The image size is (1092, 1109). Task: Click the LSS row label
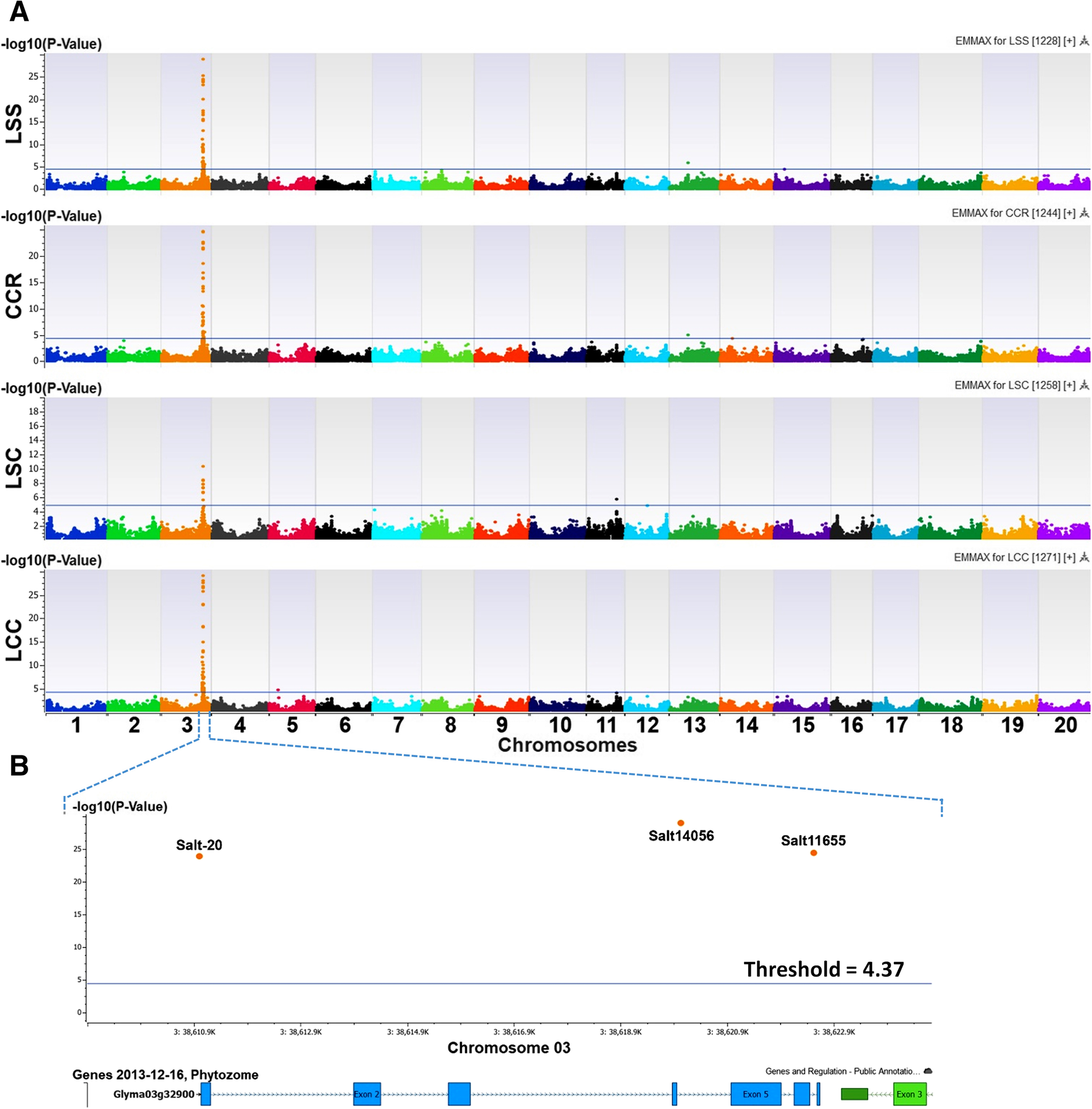[13, 123]
